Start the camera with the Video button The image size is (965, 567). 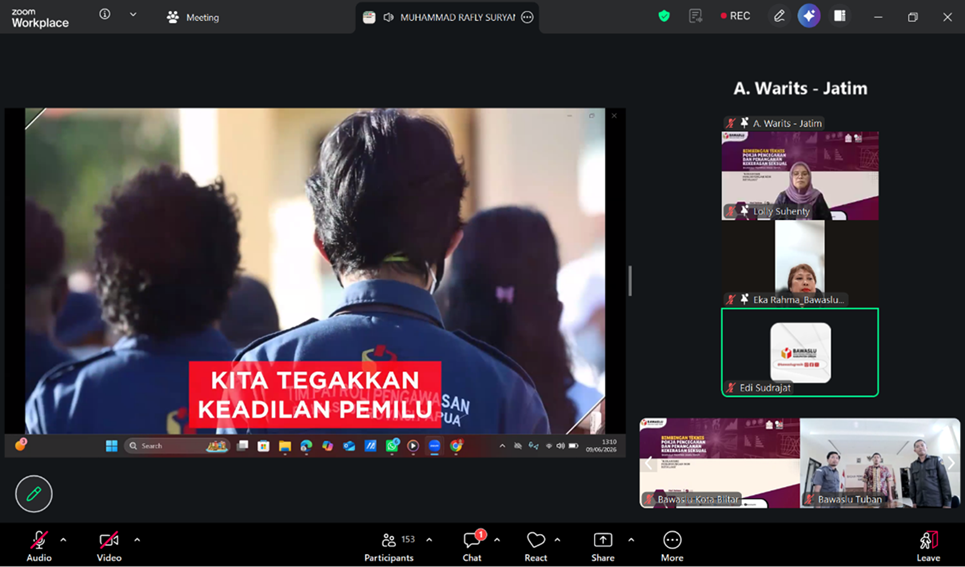pyautogui.click(x=109, y=546)
